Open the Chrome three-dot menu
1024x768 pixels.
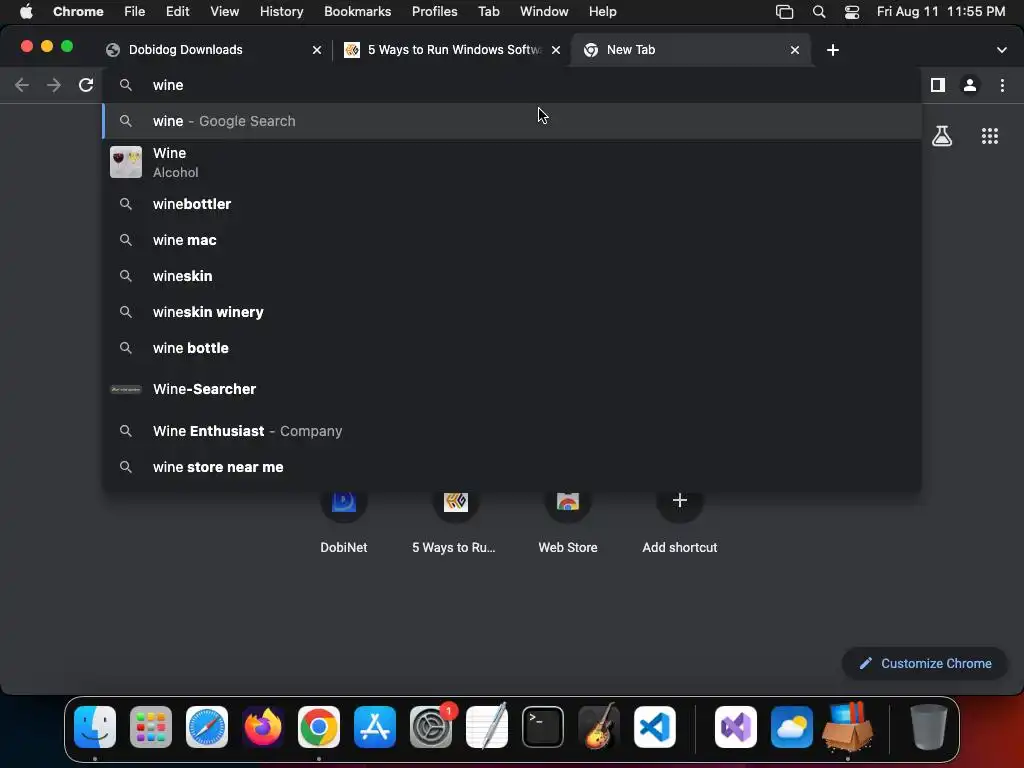[1002, 85]
